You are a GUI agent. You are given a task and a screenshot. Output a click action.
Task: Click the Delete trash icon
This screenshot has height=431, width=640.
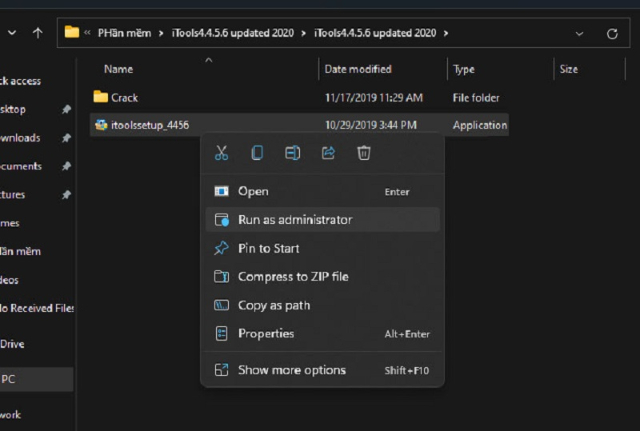click(x=364, y=153)
